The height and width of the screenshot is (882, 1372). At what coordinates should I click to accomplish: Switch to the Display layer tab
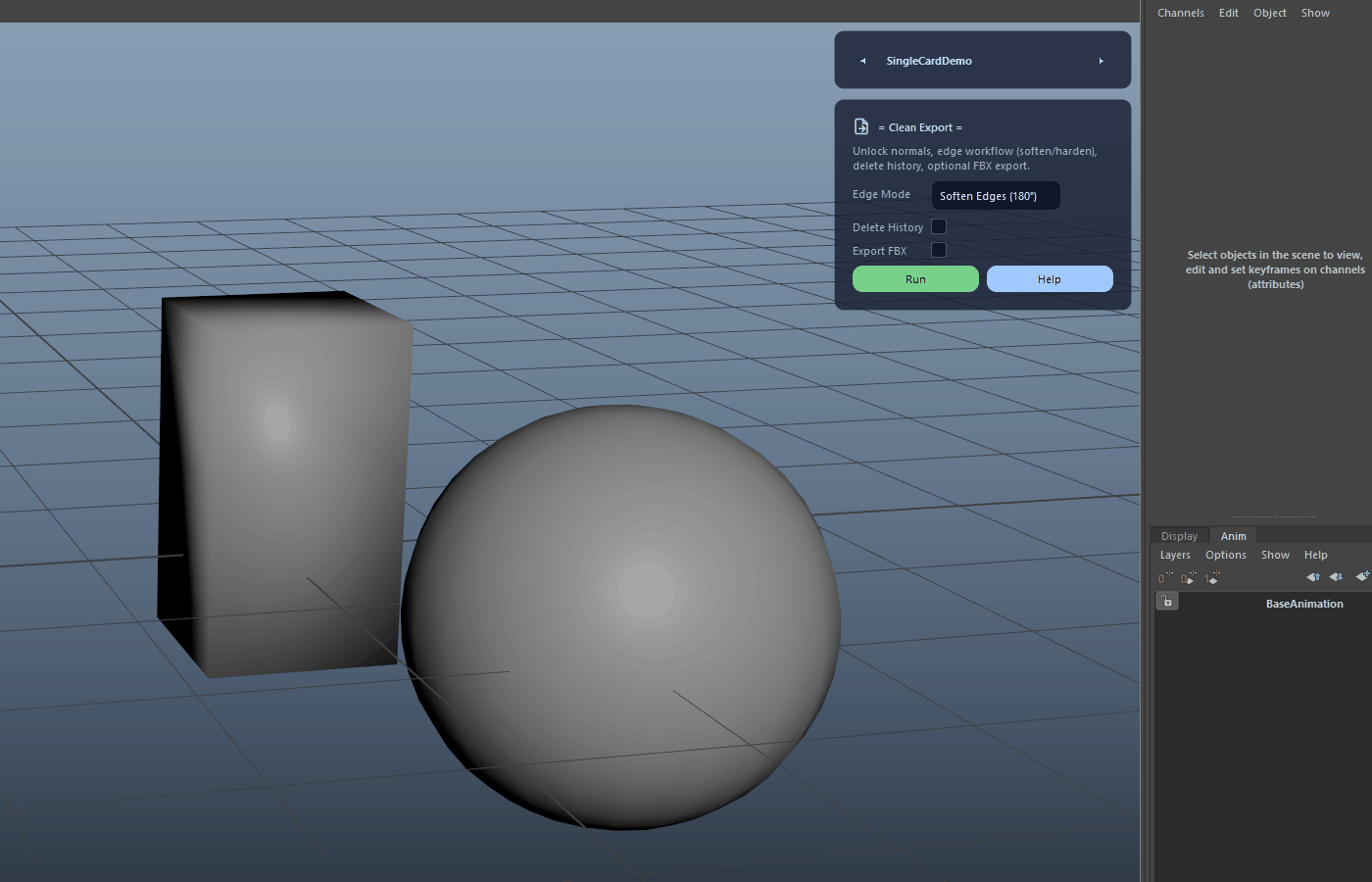[x=1179, y=536]
